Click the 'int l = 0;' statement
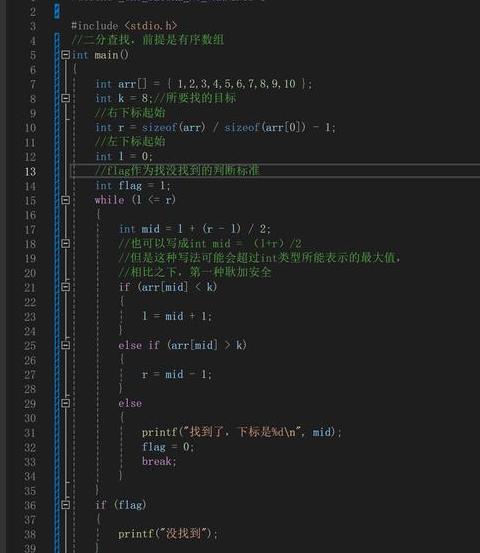This screenshot has width=480, height=553. pyautogui.click(x=124, y=156)
